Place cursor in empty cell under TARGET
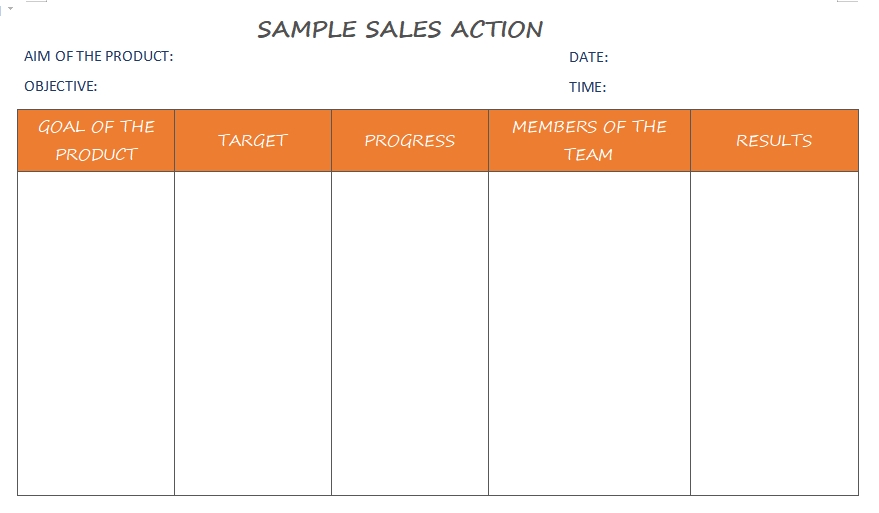This screenshot has height=513, width=879. [x=253, y=333]
